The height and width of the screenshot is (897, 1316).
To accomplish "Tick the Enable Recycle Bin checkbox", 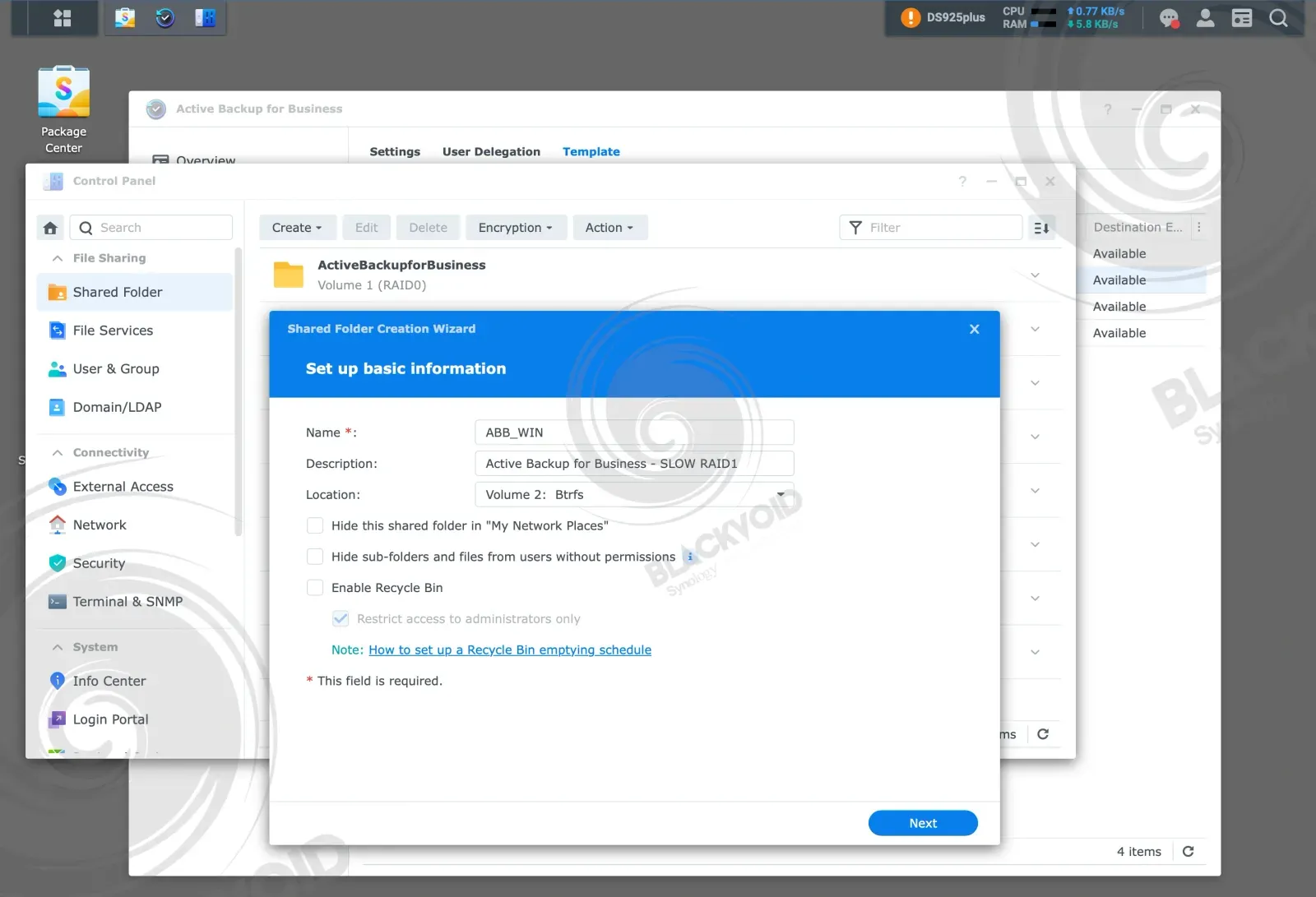I will (315, 588).
